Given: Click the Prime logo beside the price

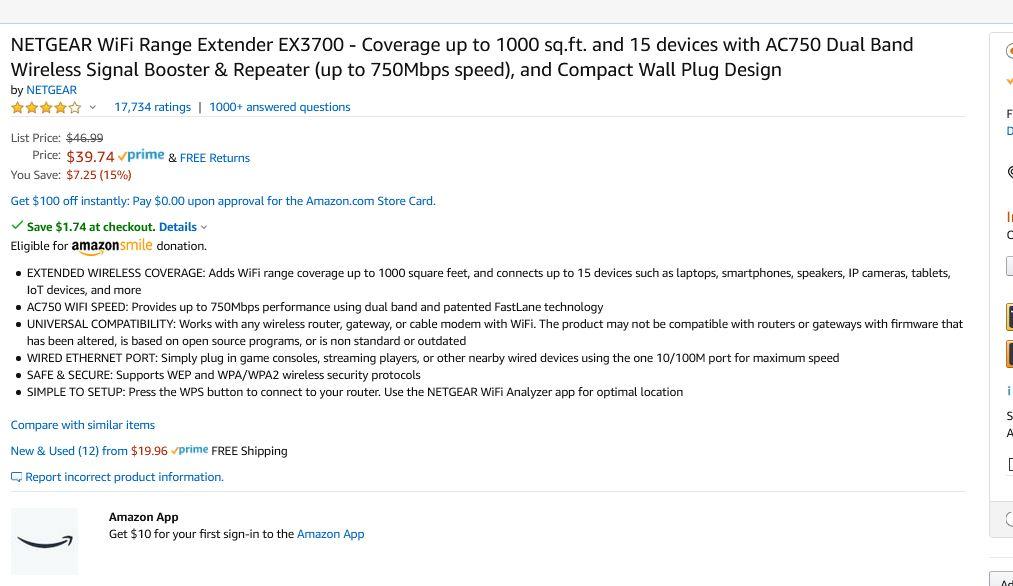Looking at the screenshot, I should (x=141, y=156).
